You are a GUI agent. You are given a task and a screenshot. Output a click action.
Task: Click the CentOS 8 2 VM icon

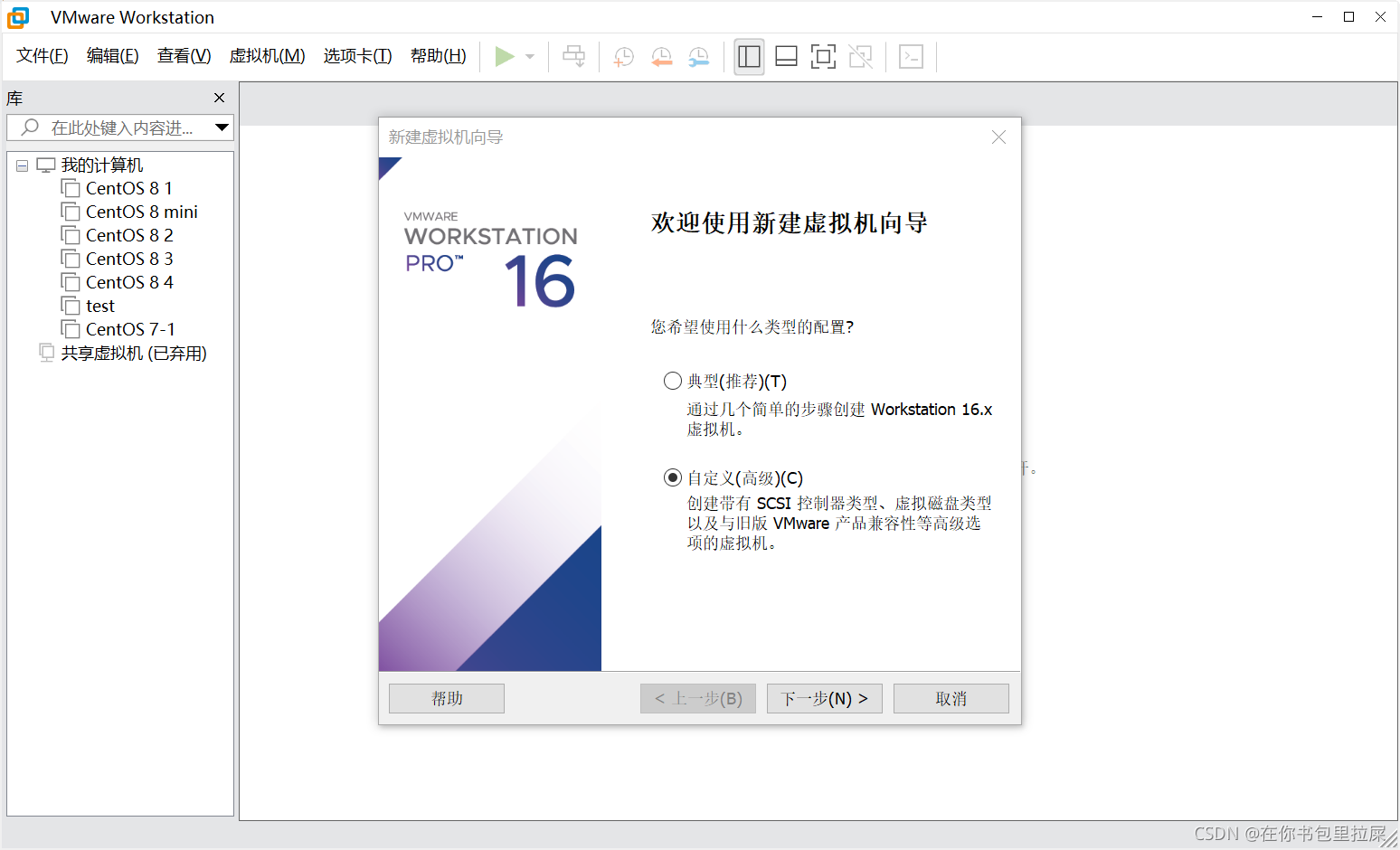(71, 235)
